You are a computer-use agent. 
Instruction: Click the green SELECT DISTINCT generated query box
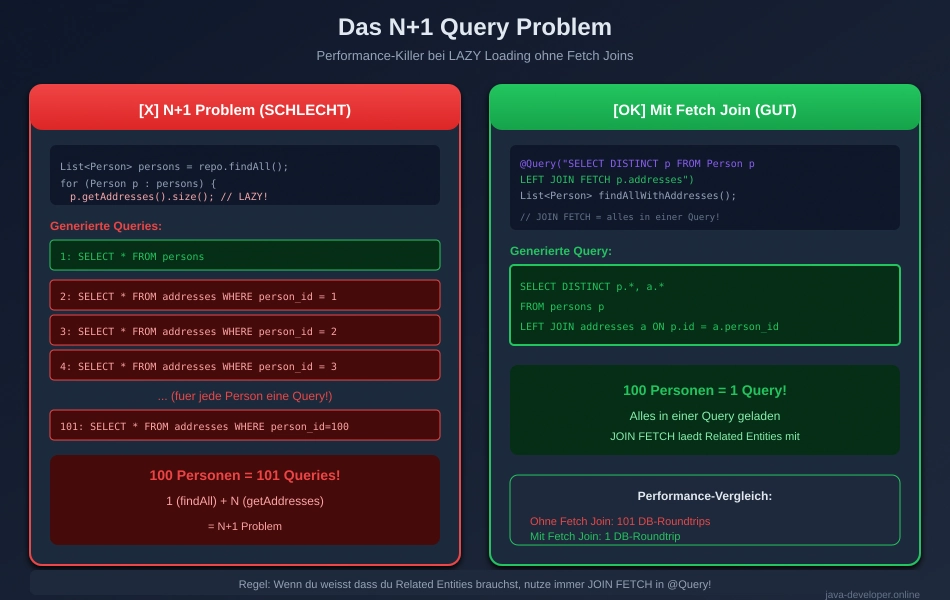pyautogui.click(x=704, y=306)
